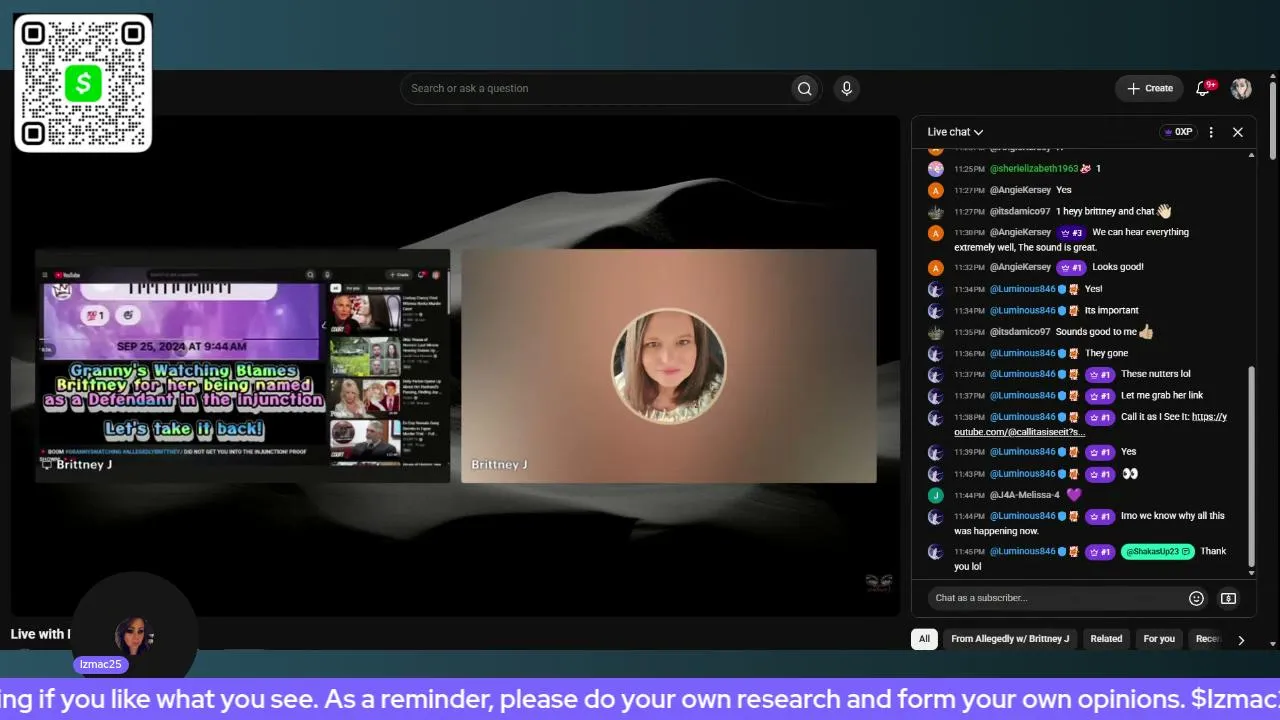This screenshot has width=1280, height=720.
Task: Select the All chip
Action: tap(924, 639)
